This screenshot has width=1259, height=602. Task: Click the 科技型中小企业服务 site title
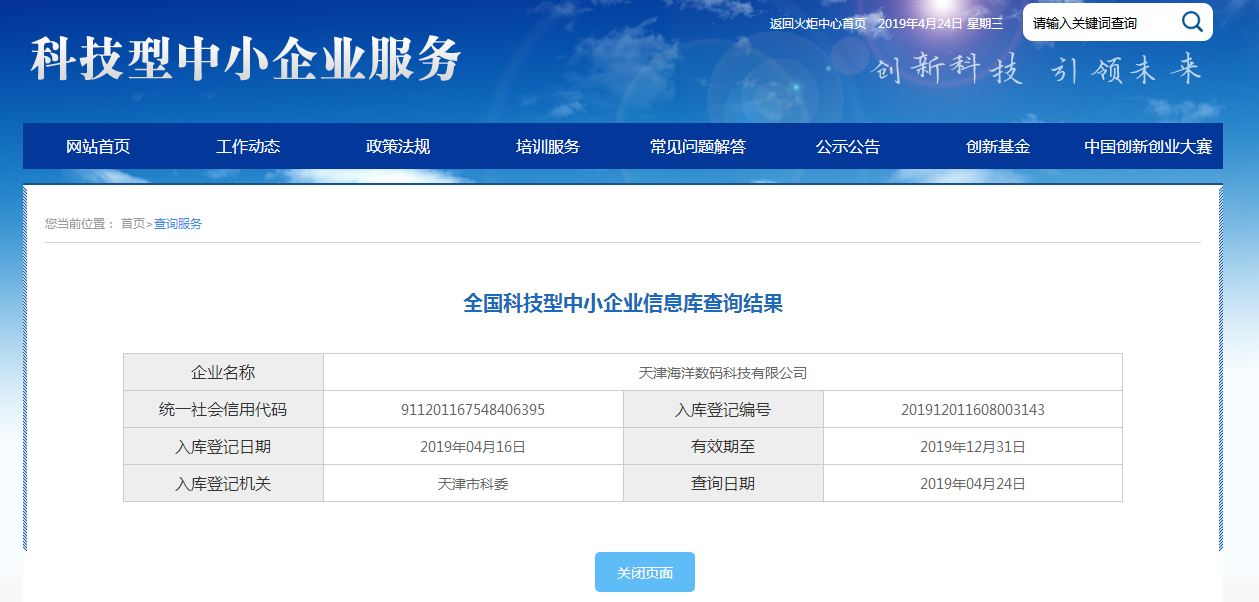pos(246,60)
